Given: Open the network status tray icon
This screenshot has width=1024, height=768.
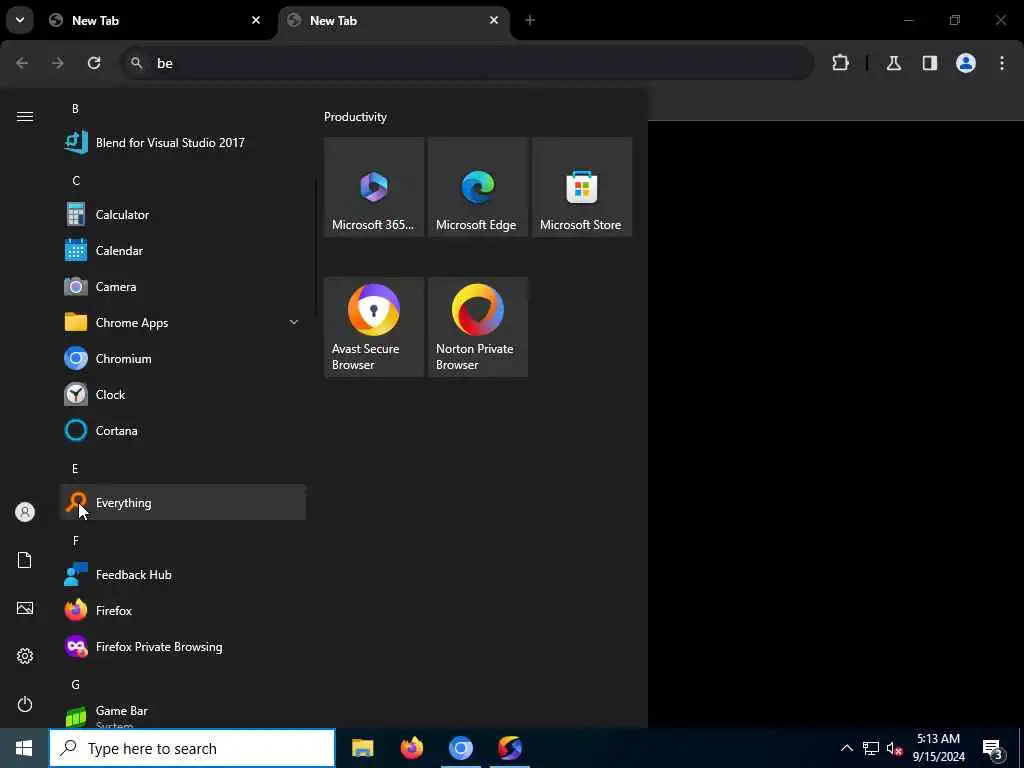Looking at the screenshot, I should tap(871, 748).
